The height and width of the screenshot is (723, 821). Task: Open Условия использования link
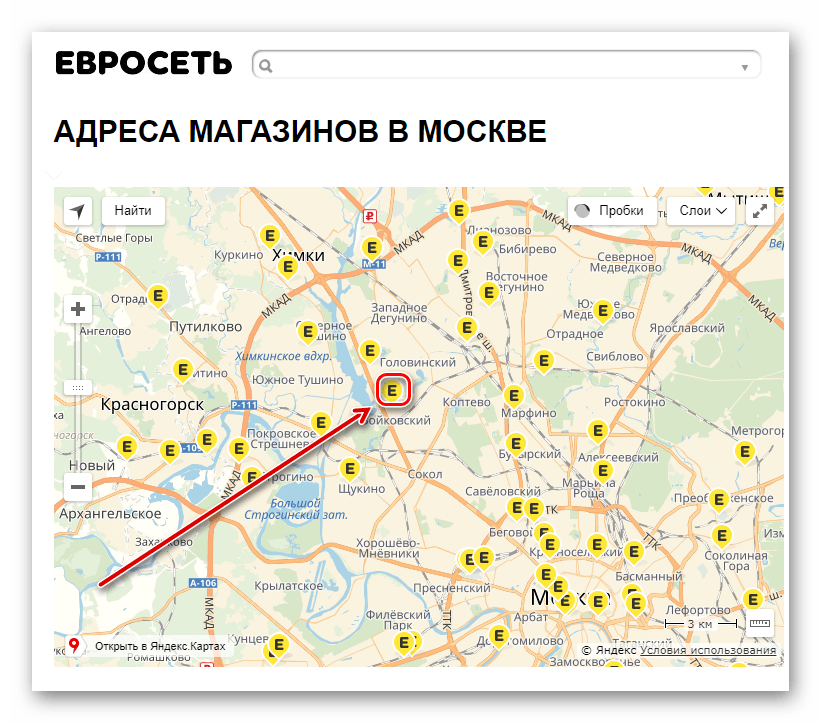click(708, 650)
